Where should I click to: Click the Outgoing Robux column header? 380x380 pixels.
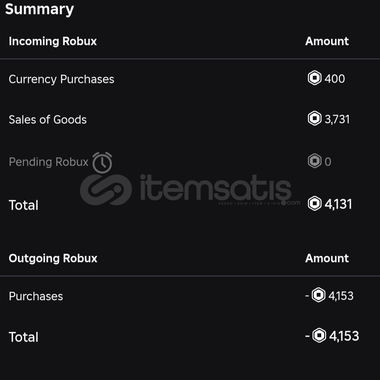[53, 258]
